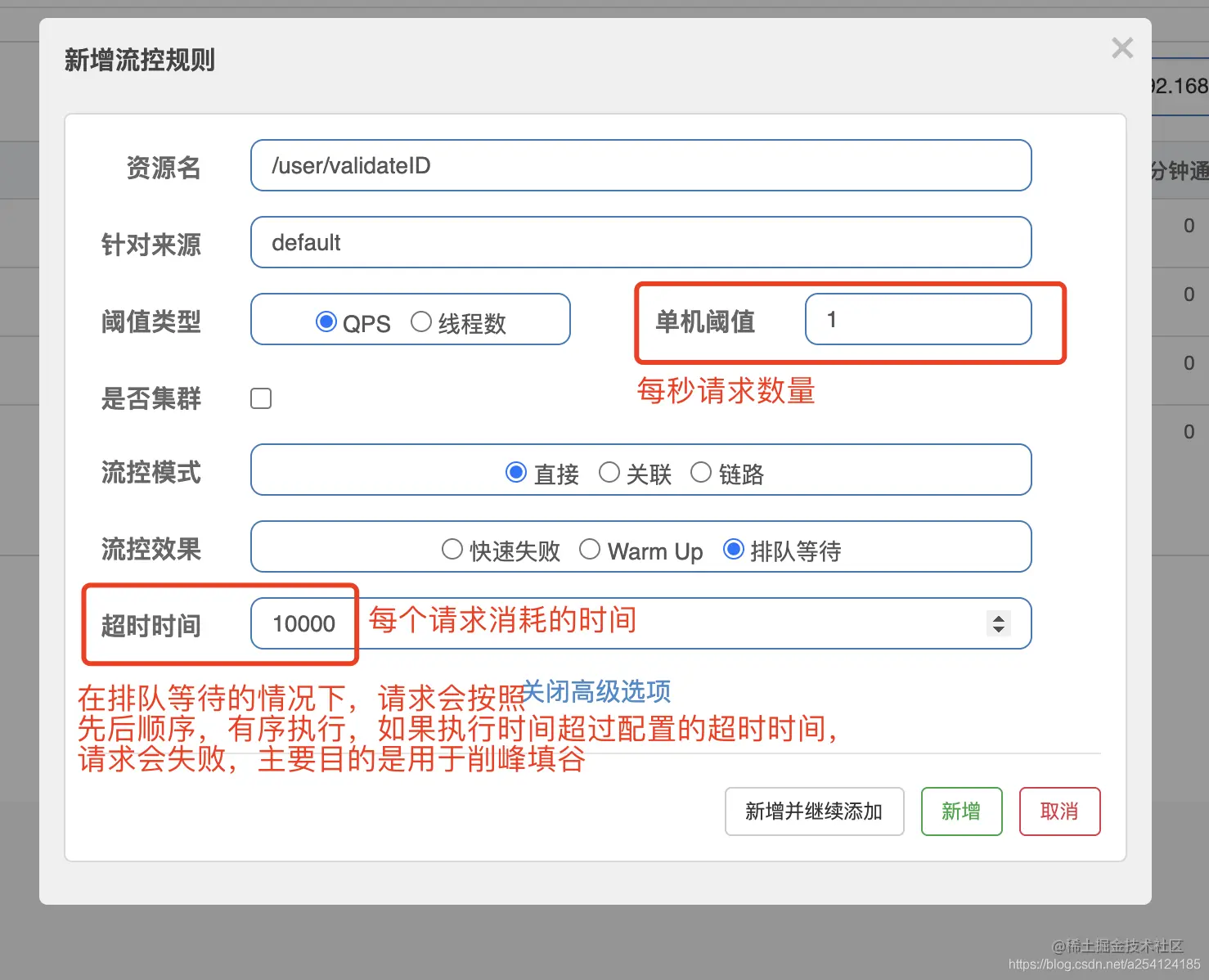Screen dimensions: 1209x980
Task: Edit the 单机阈值 value of 1
Action: coord(916,319)
